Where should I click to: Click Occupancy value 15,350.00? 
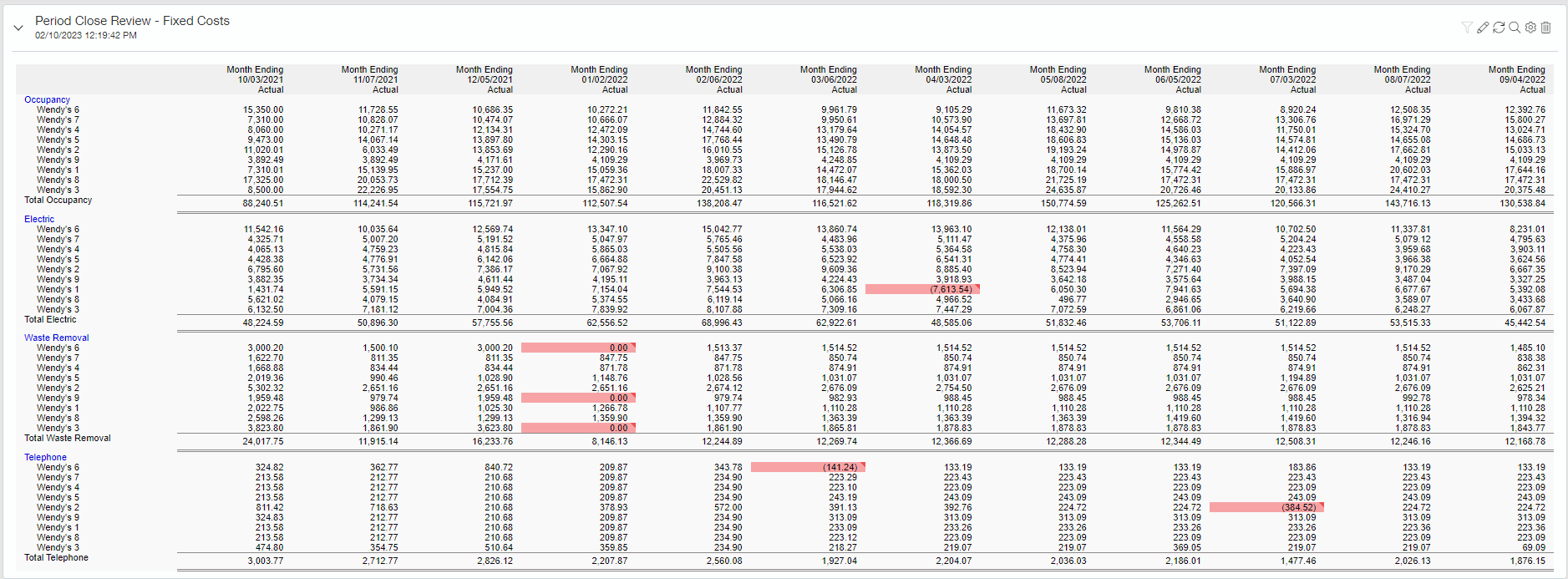pos(263,109)
